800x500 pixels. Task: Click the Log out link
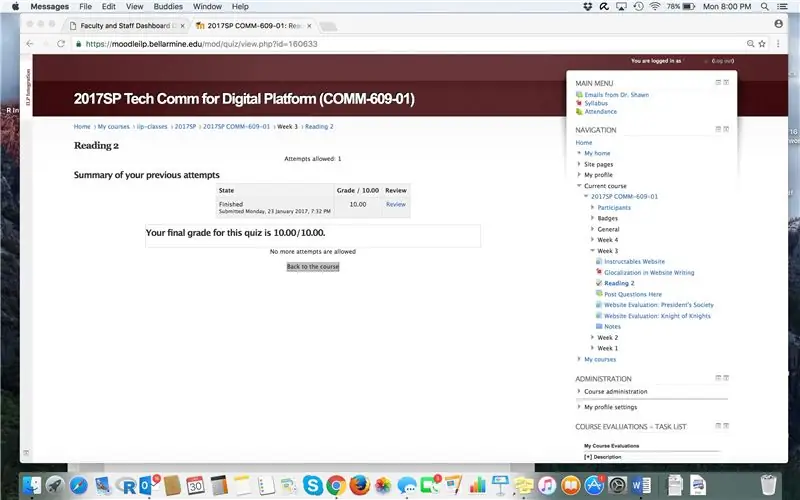click(723, 61)
